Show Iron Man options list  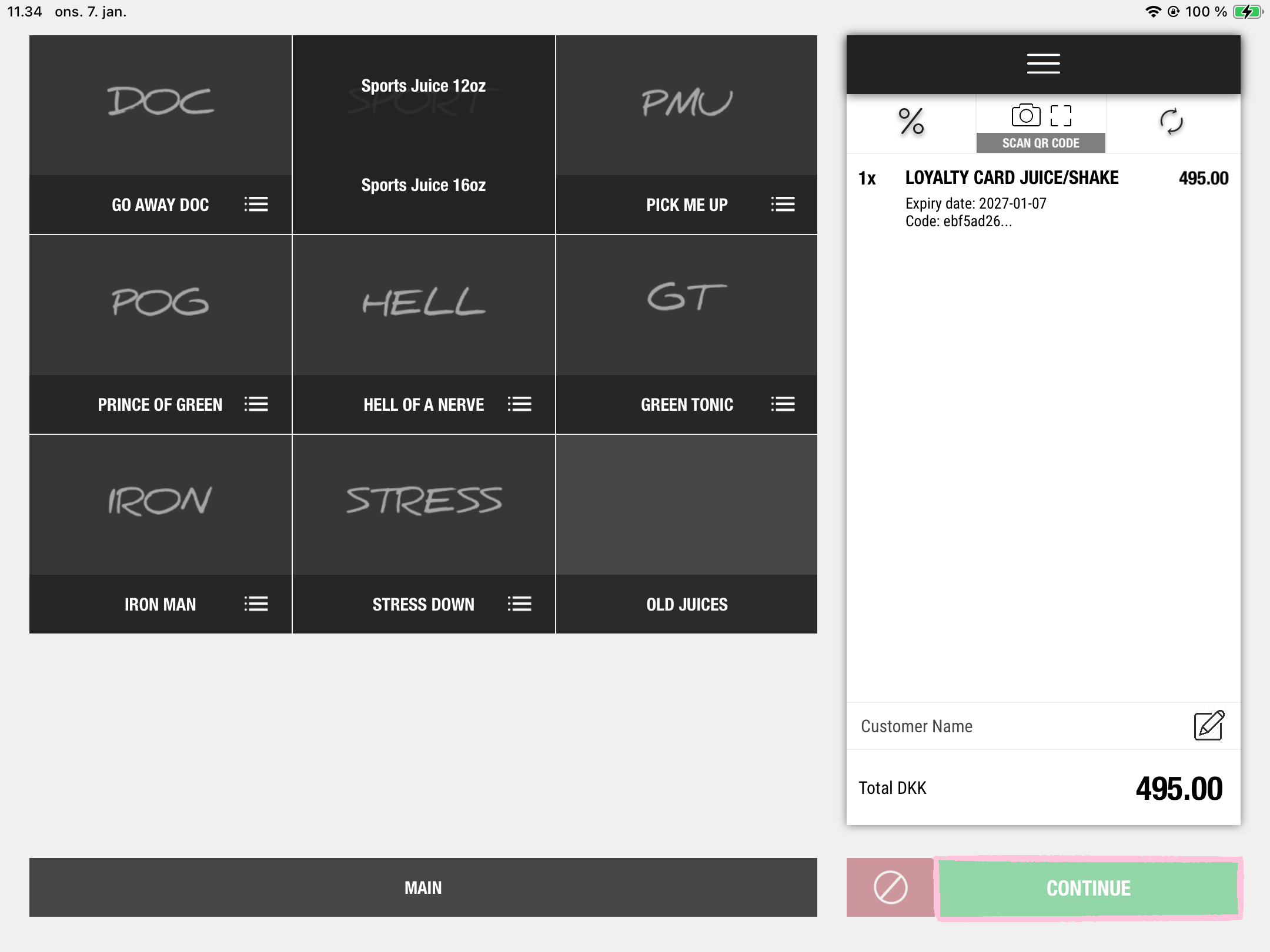[x=256, y=604]
